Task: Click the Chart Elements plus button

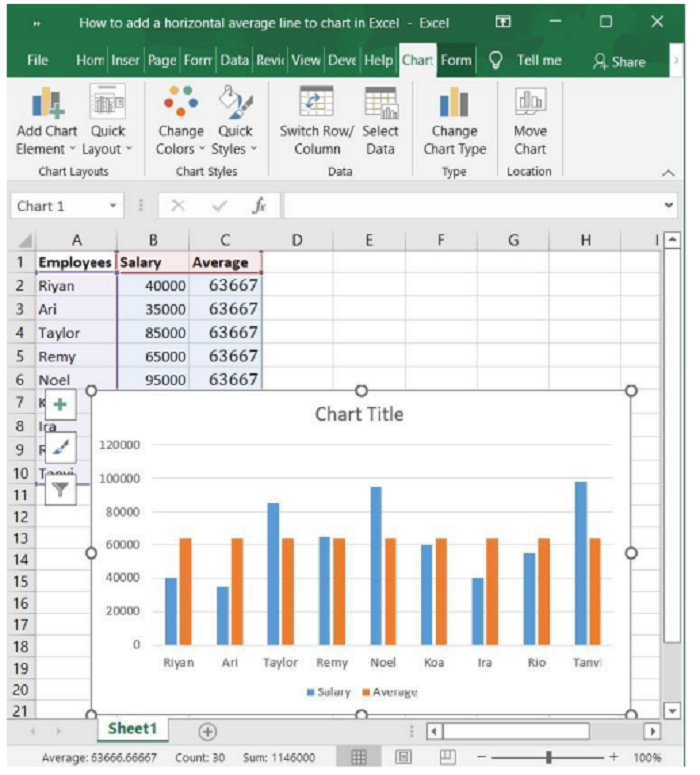Action: (x=60, y=405)
